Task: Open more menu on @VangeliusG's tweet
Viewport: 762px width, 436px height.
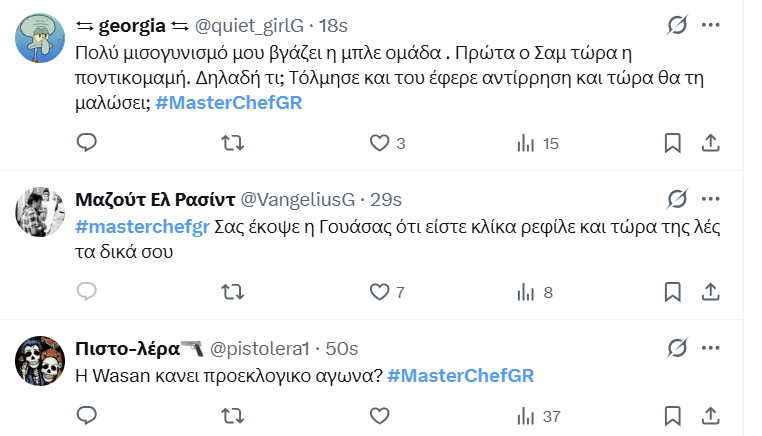Action: pyautogui.click(x=711, y=198)
